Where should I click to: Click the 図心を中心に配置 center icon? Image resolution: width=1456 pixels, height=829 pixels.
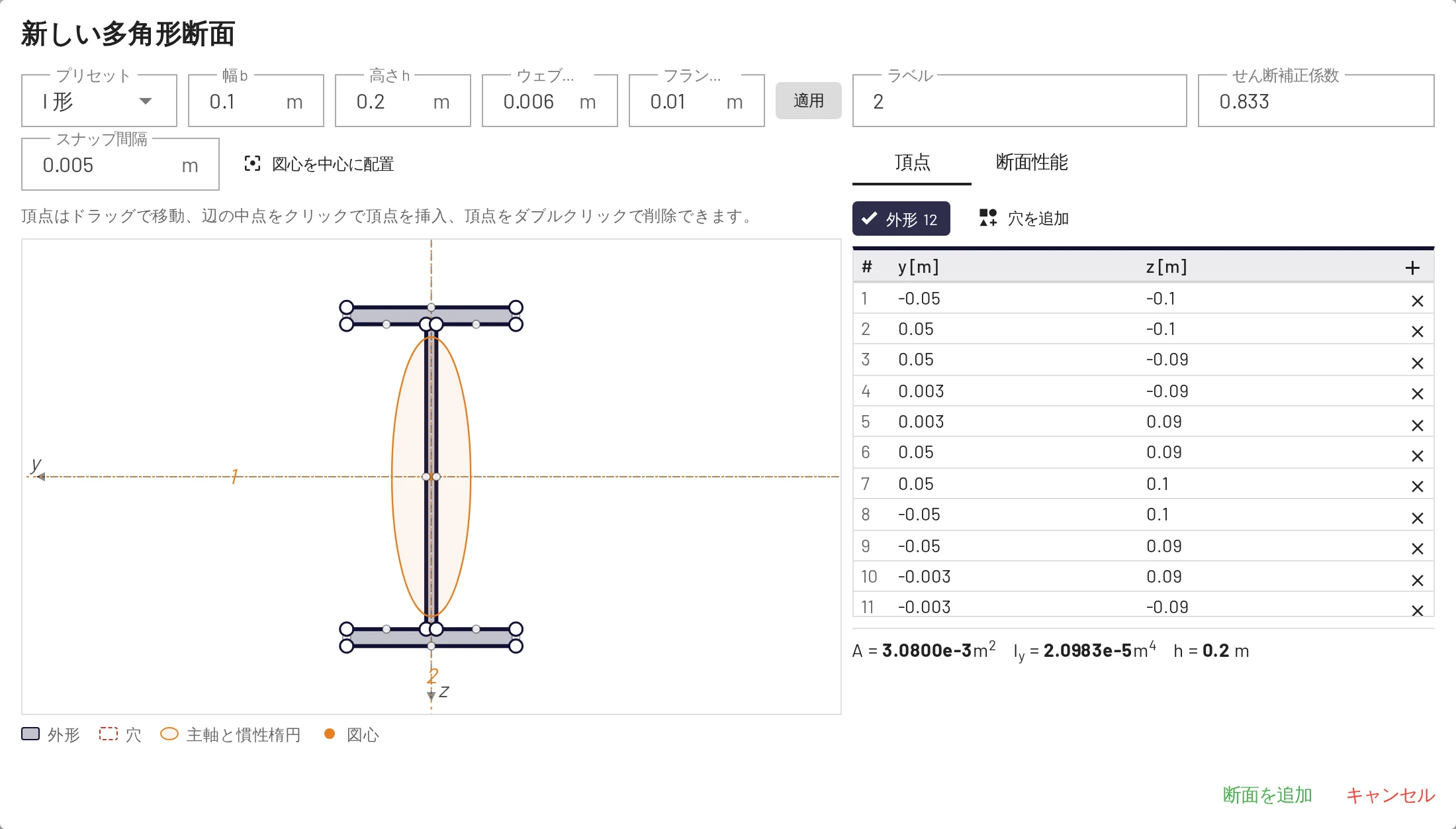tap(252, 164)
